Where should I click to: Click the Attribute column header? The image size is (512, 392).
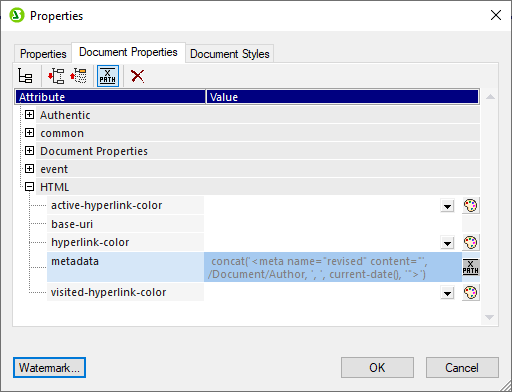click(x=110, y=97)
